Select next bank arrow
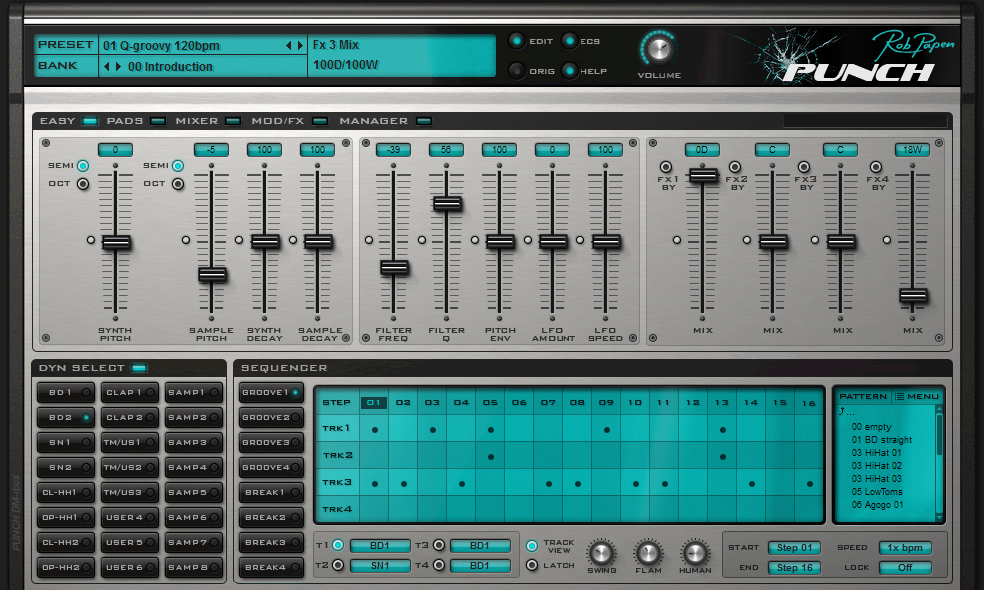The width and height of the screenshot is (984, 590). [118, 66]
